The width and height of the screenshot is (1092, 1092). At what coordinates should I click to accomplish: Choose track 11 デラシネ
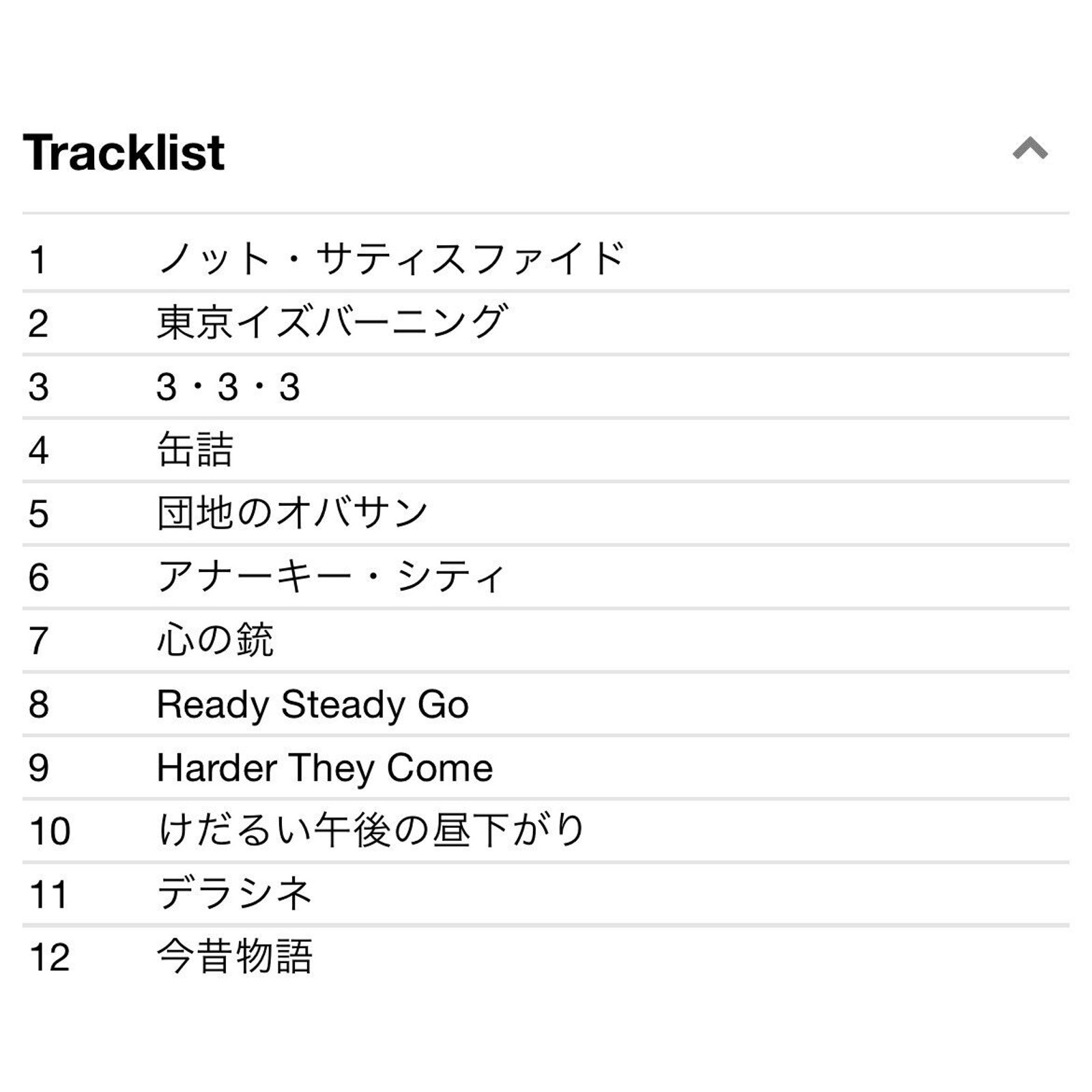pos(545,894)
